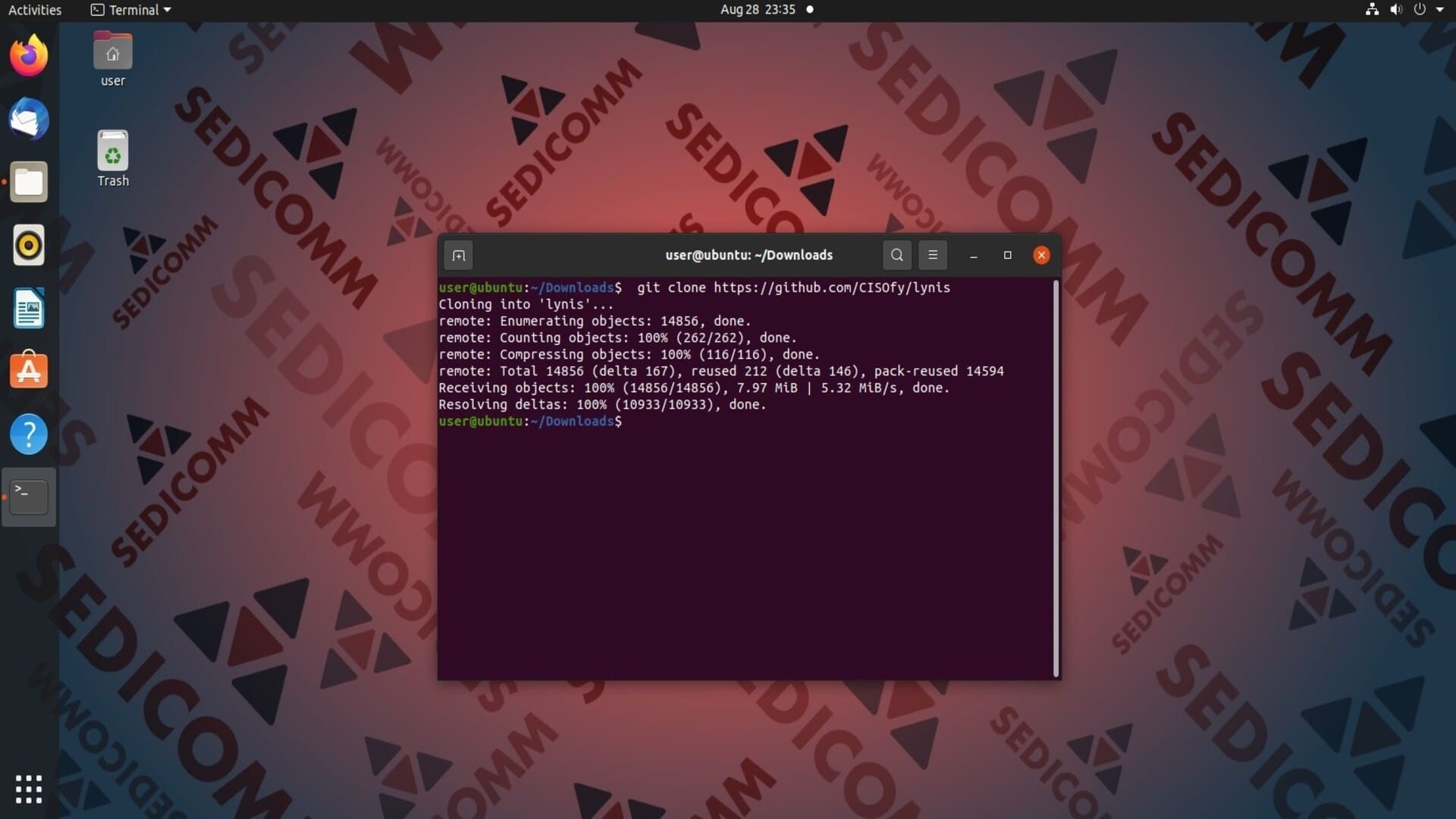The image size is (1456, 819).
Task: Click the terminal vertical scrollbar
Action: pos(1056,479)
